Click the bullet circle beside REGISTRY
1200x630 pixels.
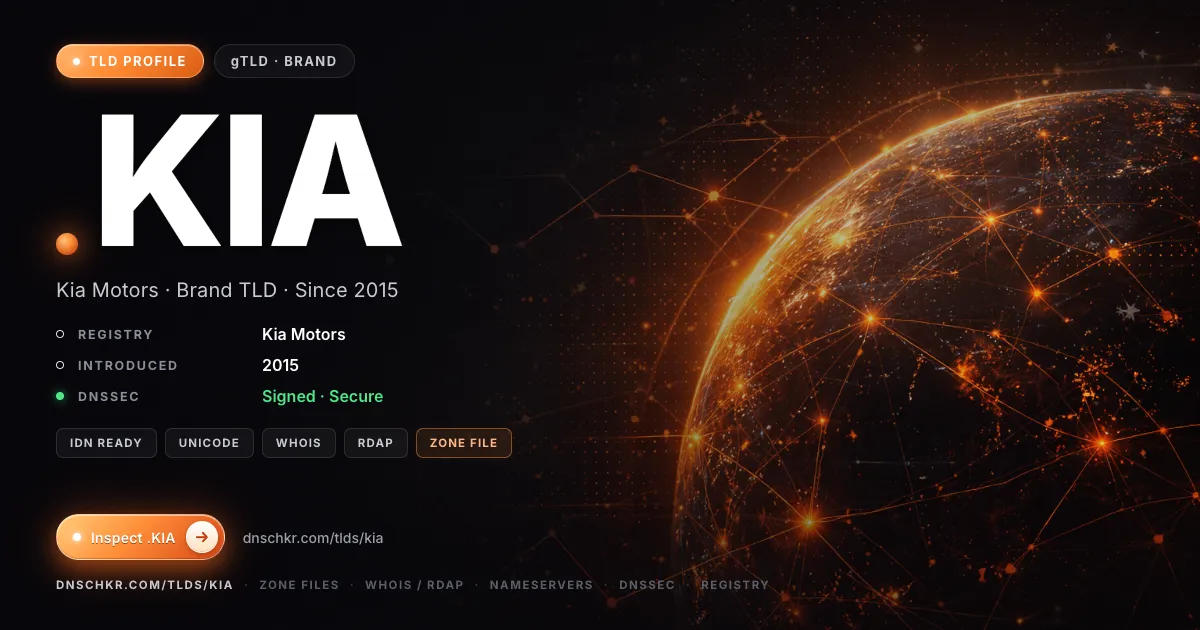point(60,334)
